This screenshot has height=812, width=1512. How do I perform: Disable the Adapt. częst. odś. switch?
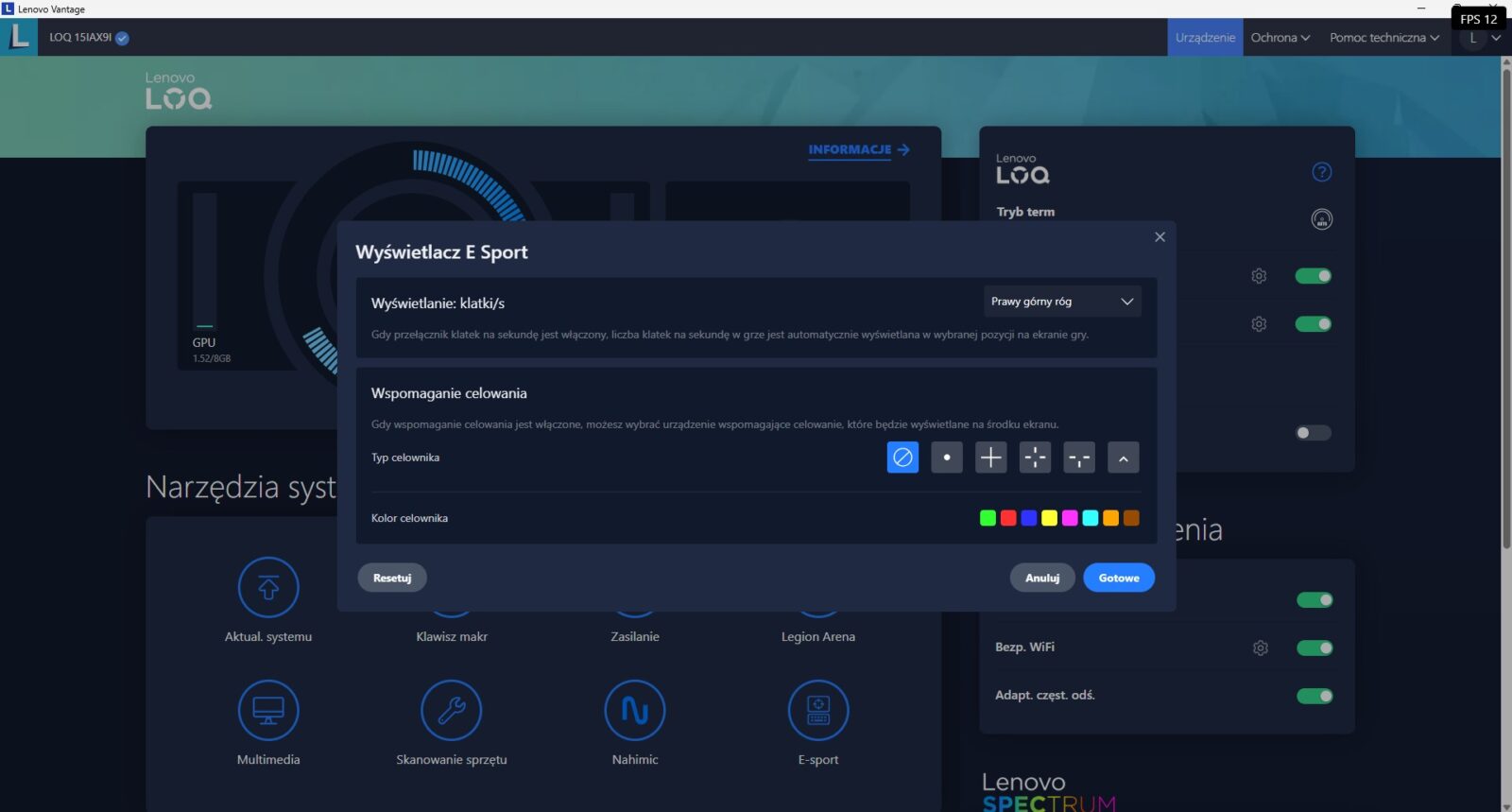point(1314,696)
